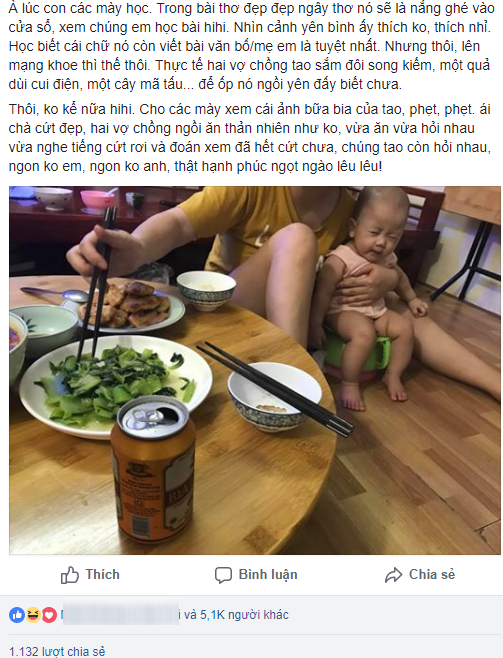Click the first paragraph of the post
This screenshot has width=503, height=658.
[x=250, y=46]
